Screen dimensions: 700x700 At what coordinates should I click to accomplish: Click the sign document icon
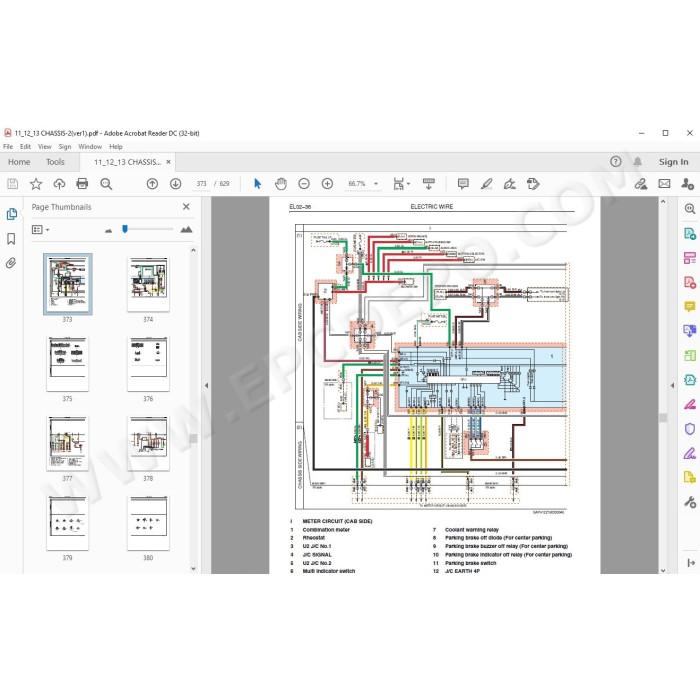pyautogui.click(x=509, y=183)
